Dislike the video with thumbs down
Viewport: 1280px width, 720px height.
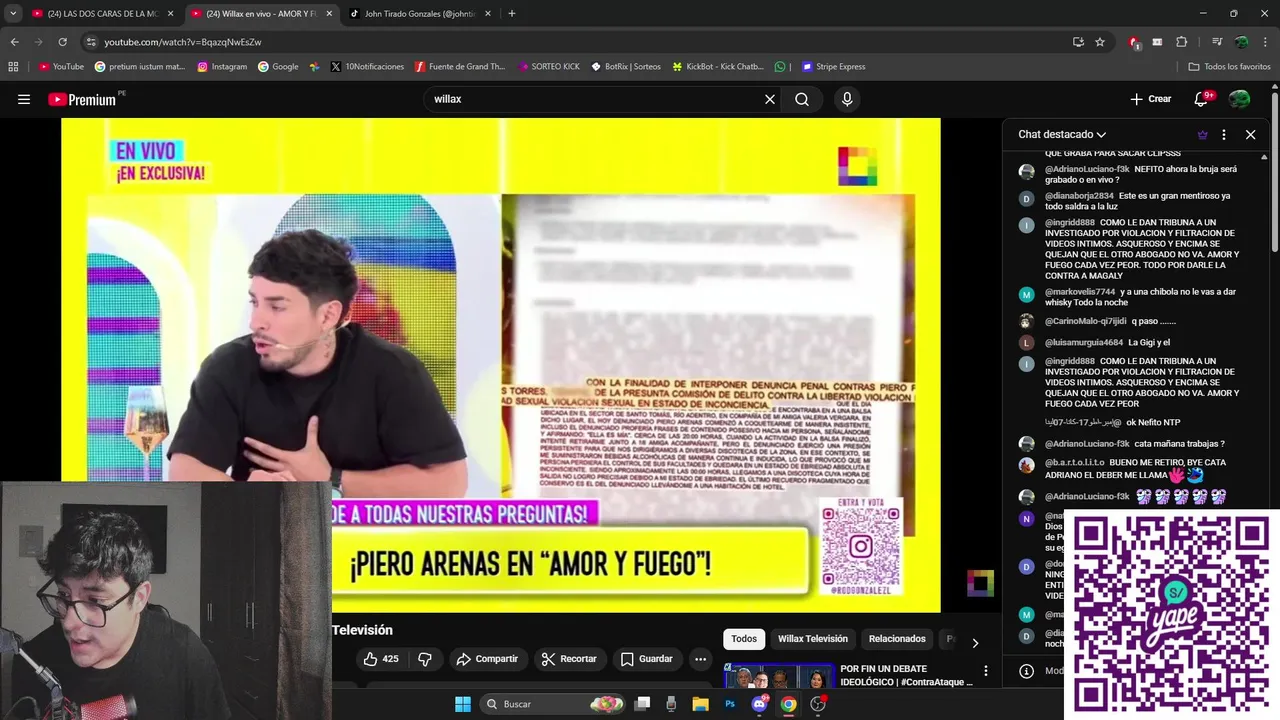click(x=425, y=659)
